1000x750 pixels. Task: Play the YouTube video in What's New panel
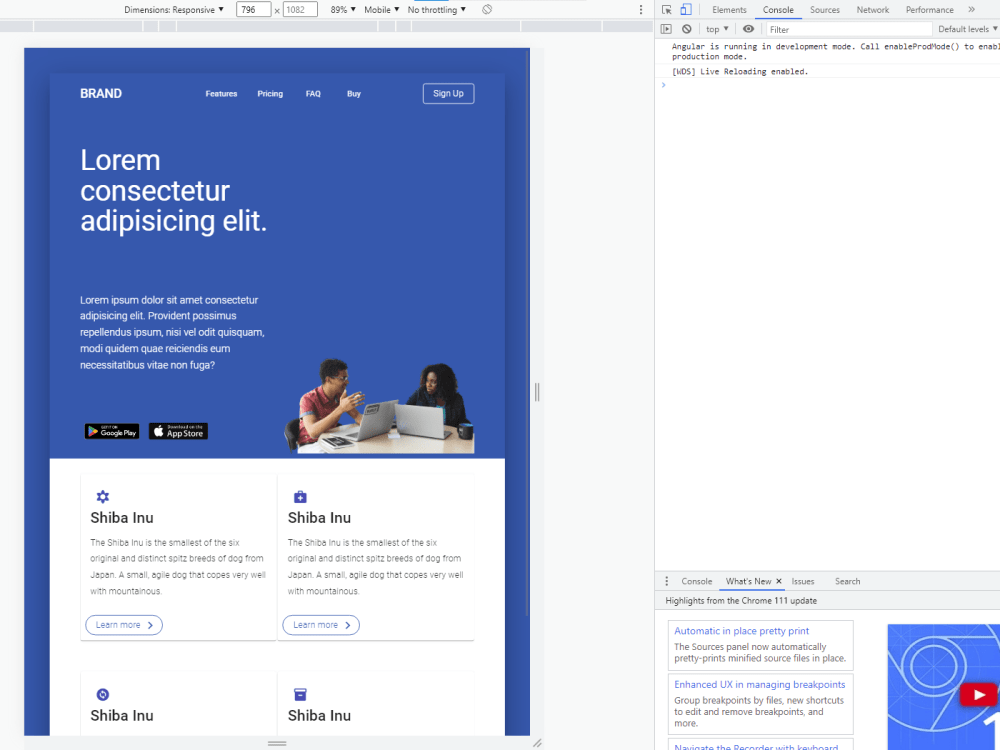coord(979,694)
